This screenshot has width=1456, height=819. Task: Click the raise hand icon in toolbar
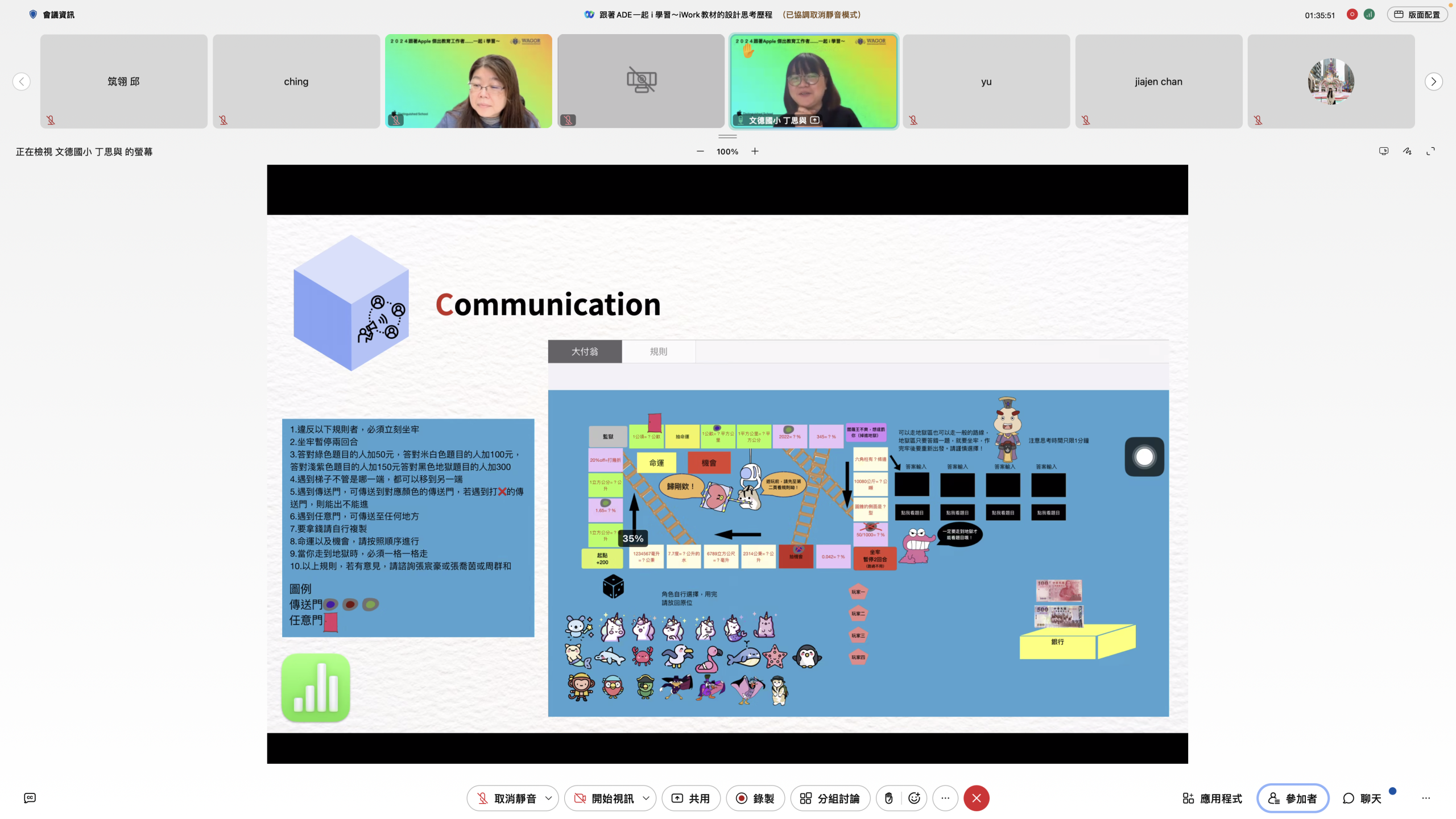tap(889, 798)
